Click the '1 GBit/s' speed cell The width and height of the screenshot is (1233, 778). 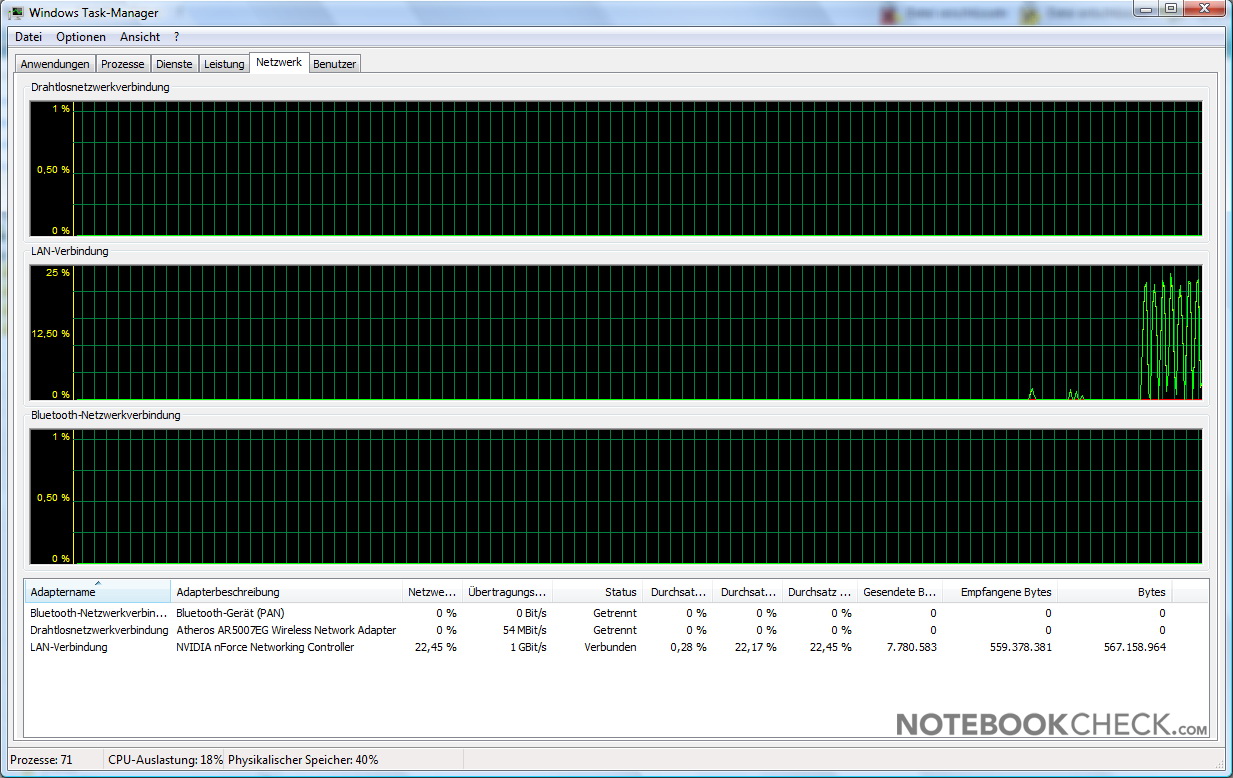tap(526, 647)
